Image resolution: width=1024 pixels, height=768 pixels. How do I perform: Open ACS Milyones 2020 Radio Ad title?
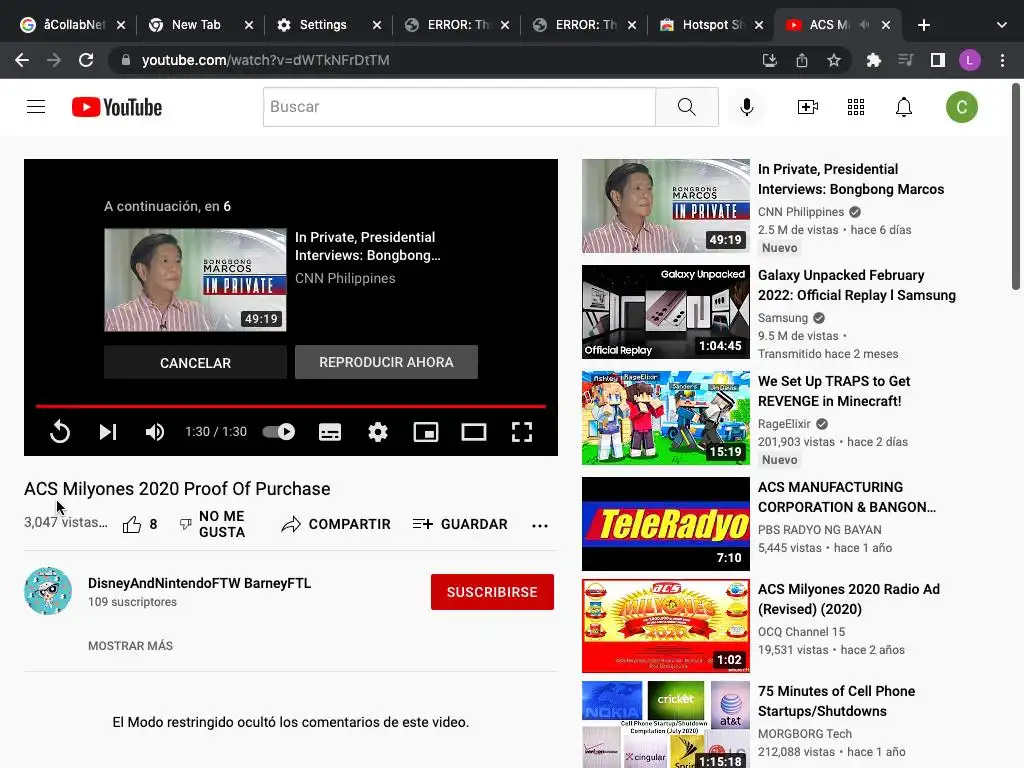pos(848,599)
